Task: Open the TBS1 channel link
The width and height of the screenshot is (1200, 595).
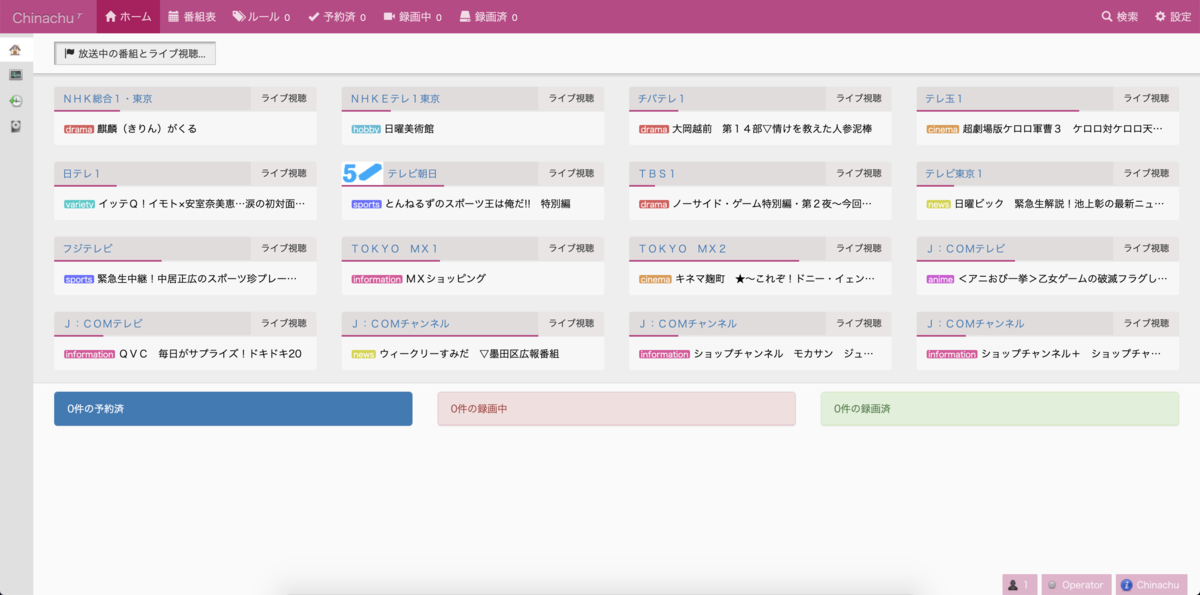Action: click(657, 174)
